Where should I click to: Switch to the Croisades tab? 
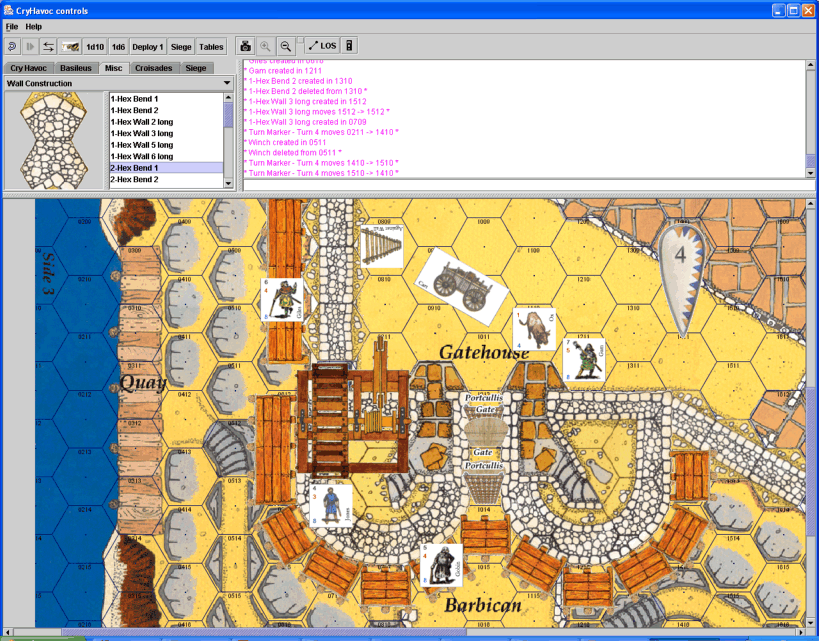154,68
